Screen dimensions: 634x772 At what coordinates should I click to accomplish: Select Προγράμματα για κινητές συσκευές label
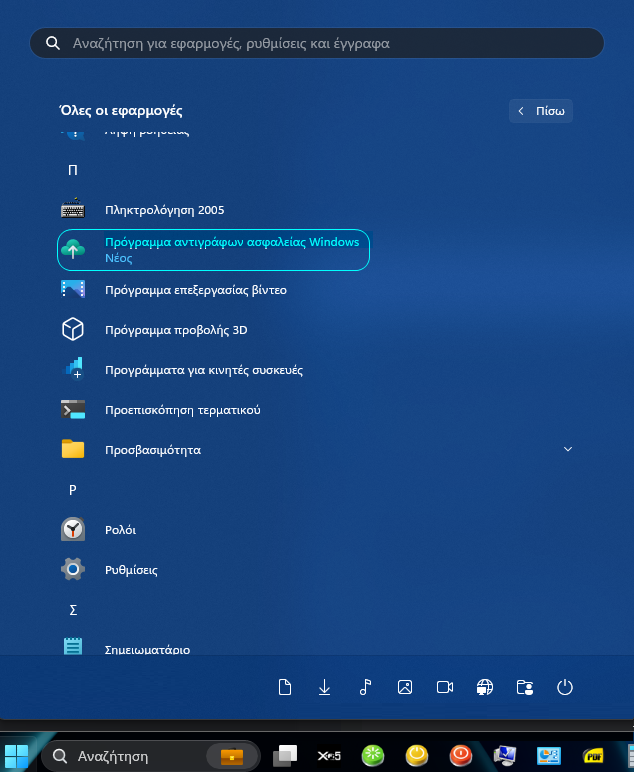click(x=204, y=370)
